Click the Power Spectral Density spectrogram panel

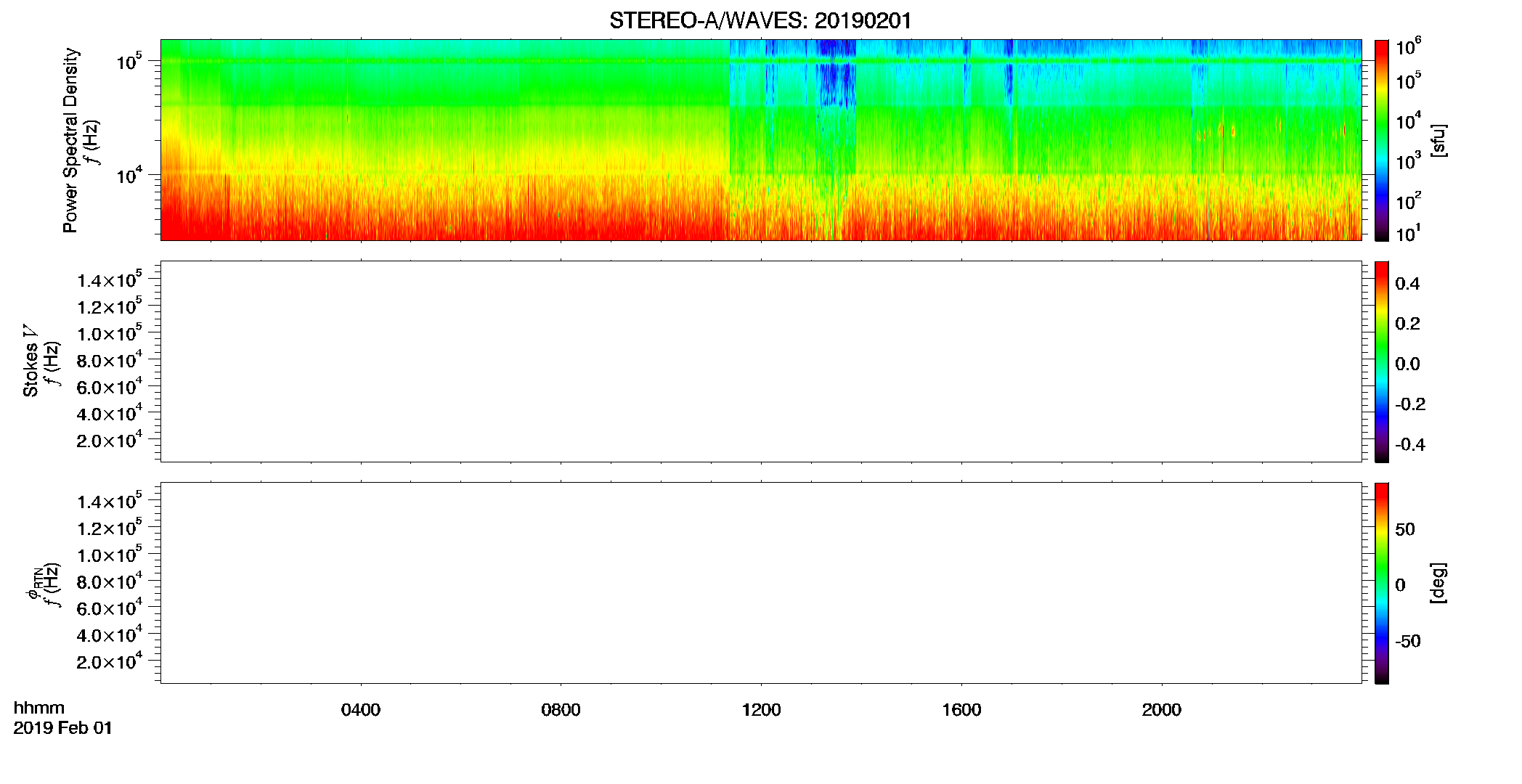pyautogui.click(x=761, y=139)
